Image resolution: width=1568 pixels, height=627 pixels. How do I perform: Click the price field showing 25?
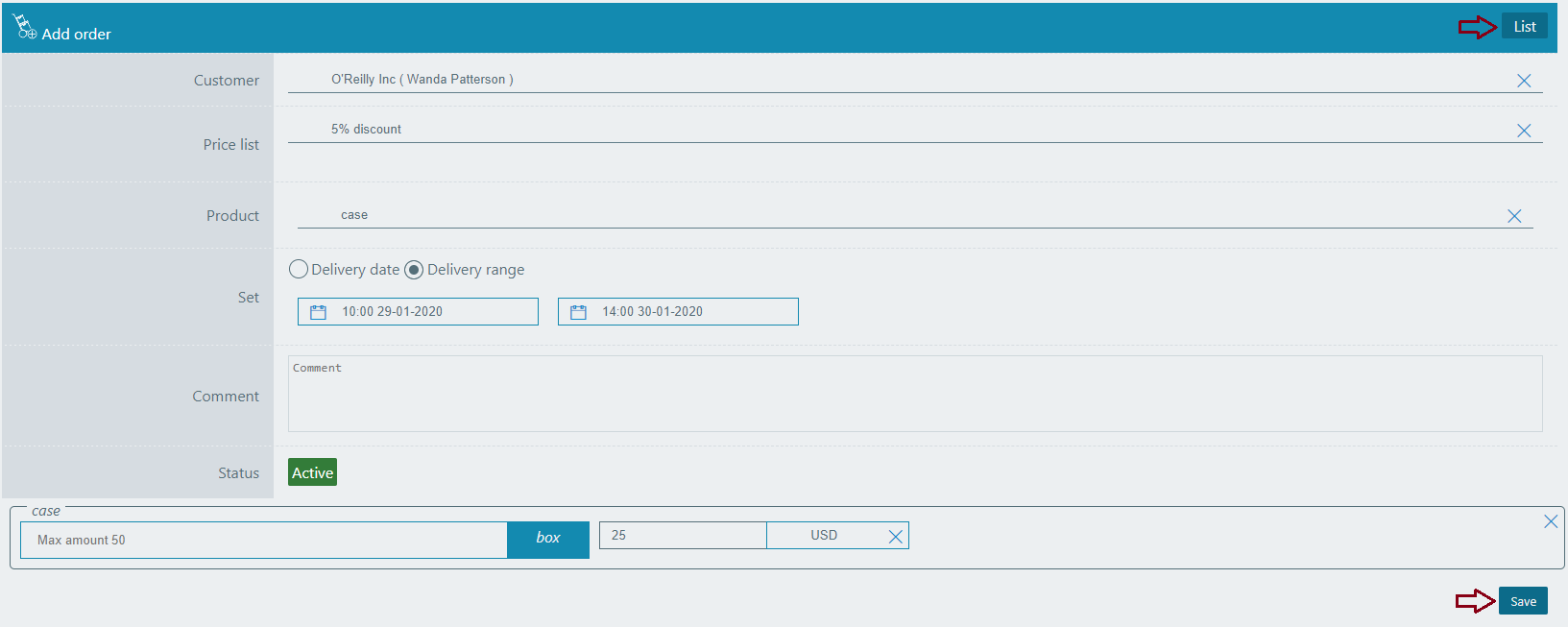[683, 536]
